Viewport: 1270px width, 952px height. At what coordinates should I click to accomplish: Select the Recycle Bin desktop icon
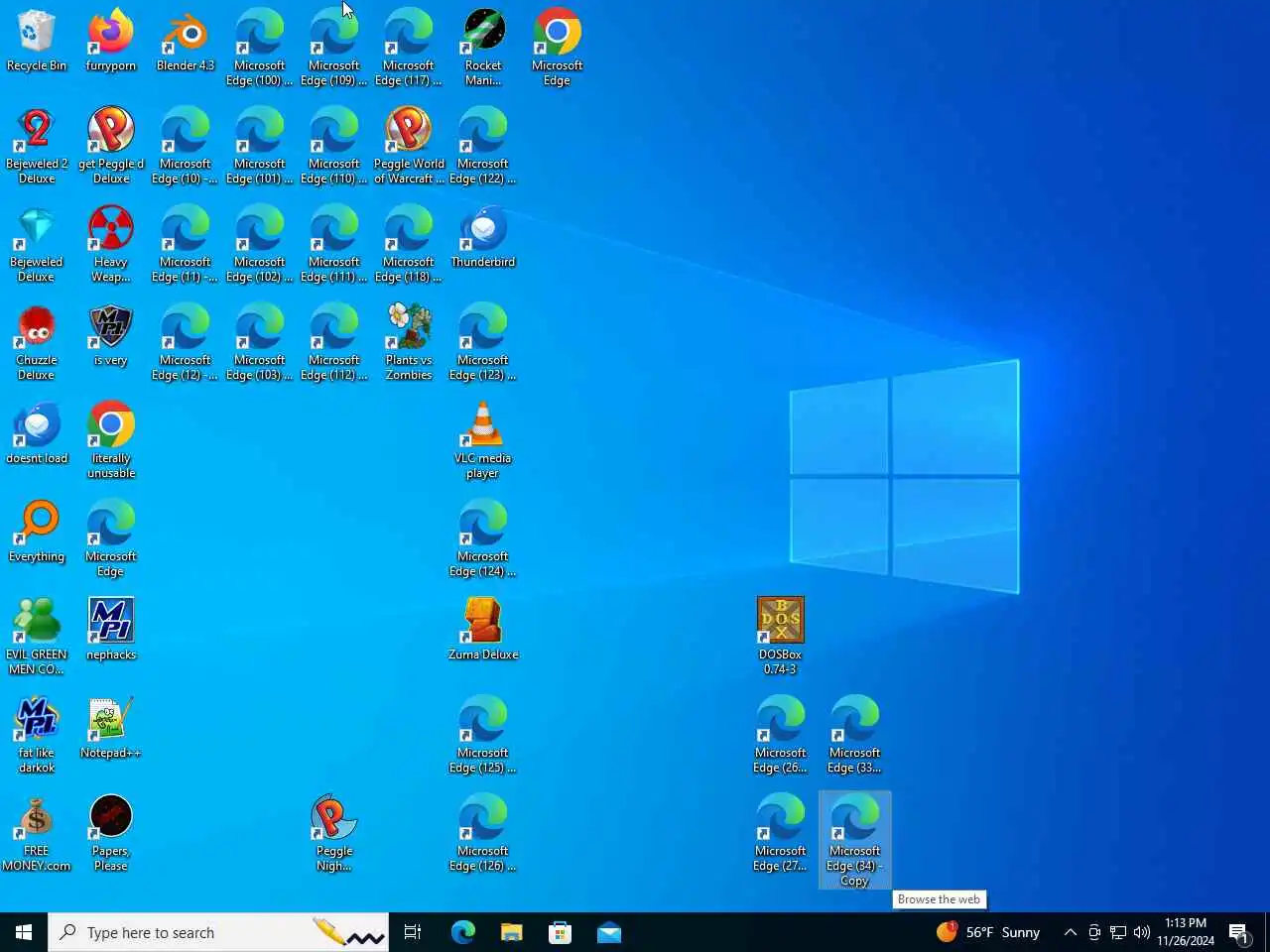coord(37,41)
